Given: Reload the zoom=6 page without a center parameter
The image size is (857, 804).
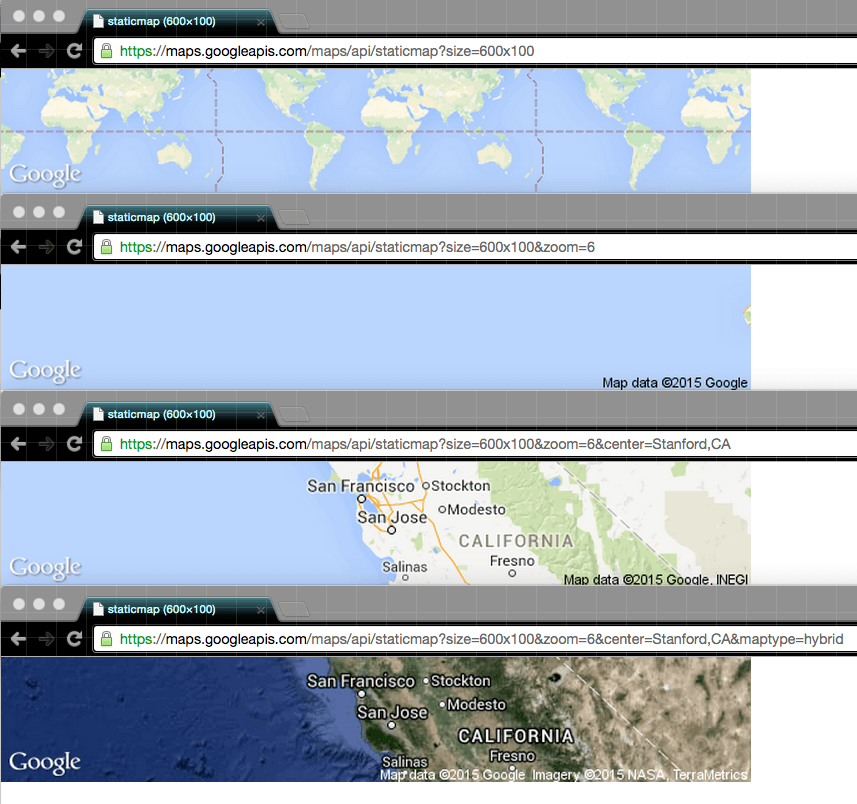Looking at the screenshot, I should click(74, 247).
